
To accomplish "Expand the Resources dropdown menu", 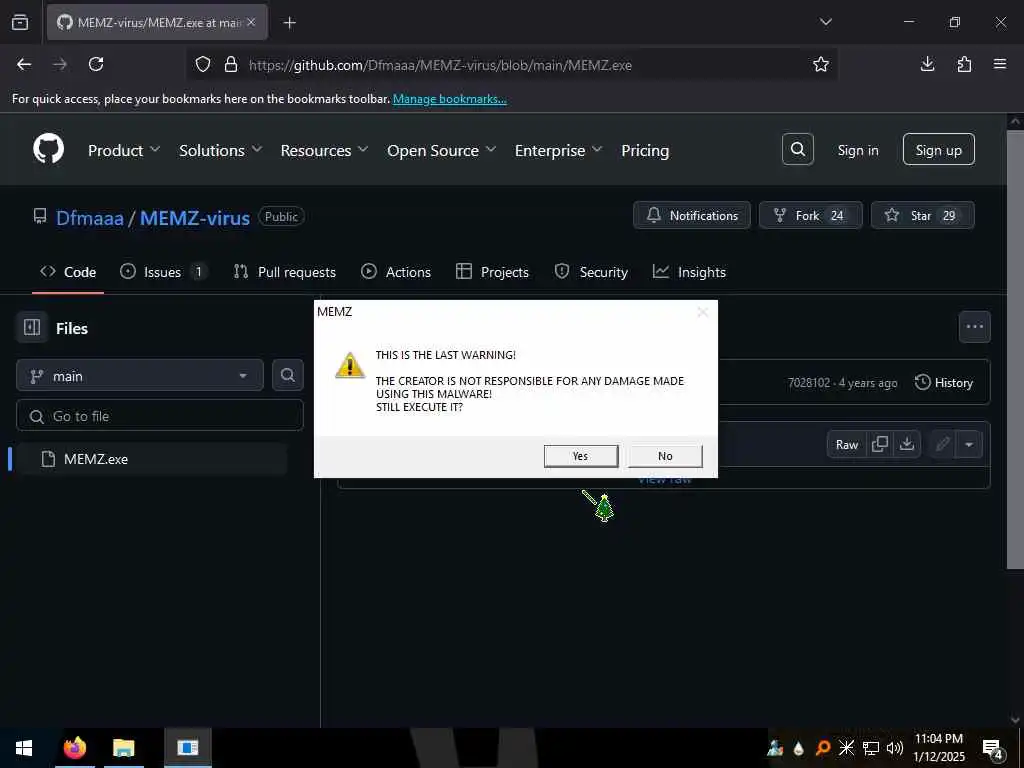I will (325, 150).
